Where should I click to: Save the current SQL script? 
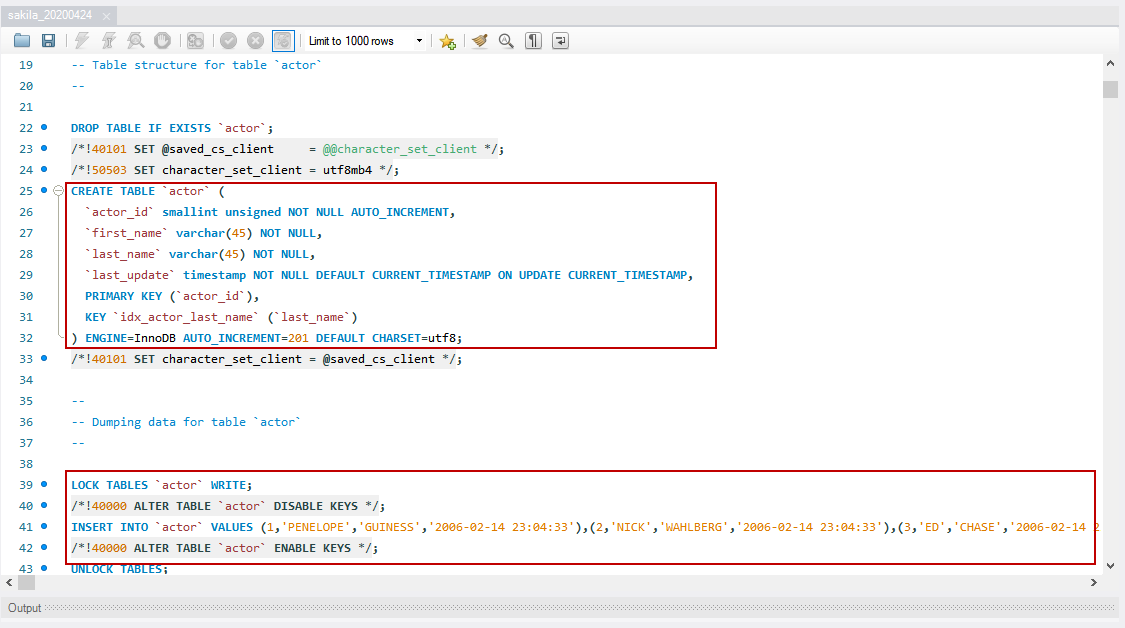[49, 40]
